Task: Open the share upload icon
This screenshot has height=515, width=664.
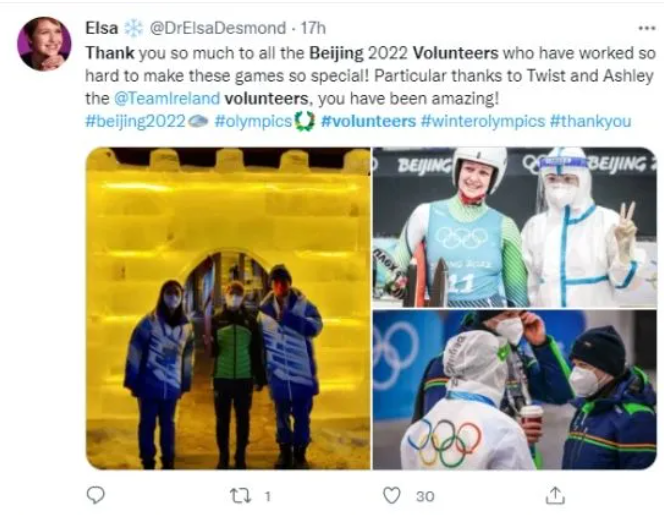Action: coord(555,495)
